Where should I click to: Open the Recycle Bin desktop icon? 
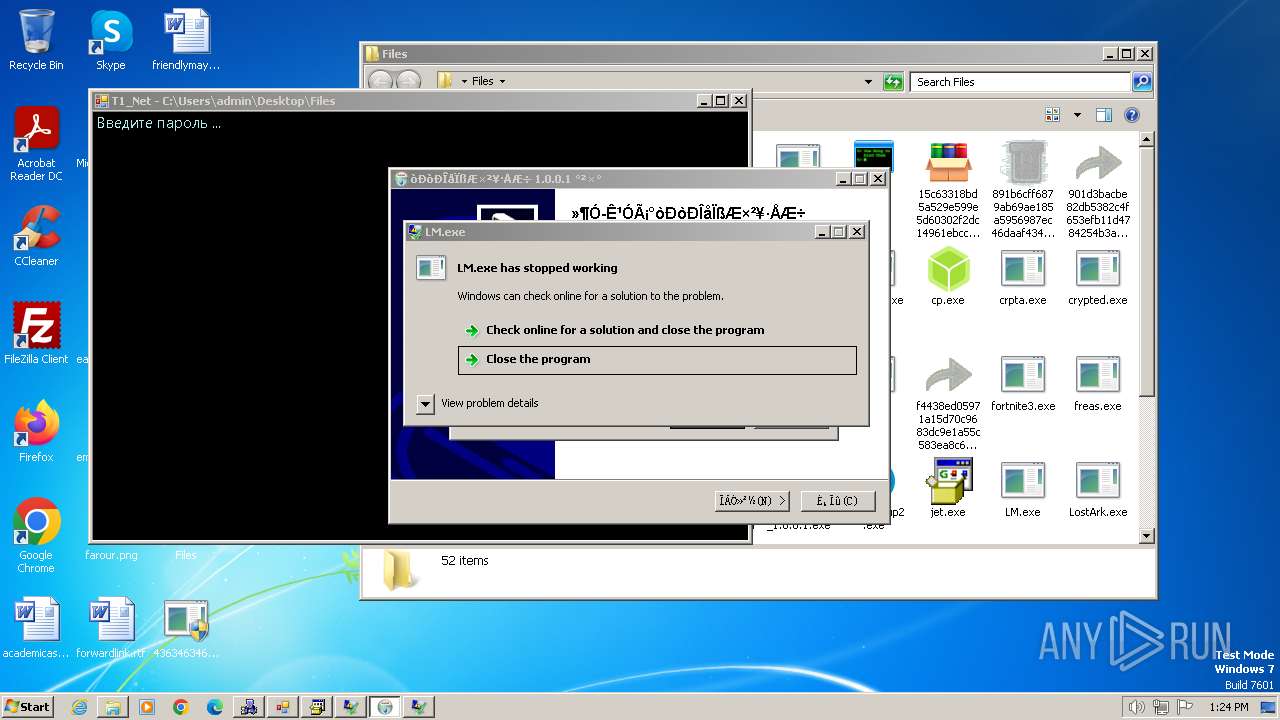tap(36, 40)
